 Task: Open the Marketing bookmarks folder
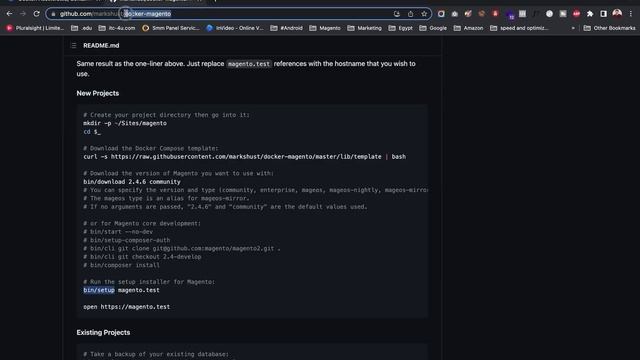click(364, 28)
